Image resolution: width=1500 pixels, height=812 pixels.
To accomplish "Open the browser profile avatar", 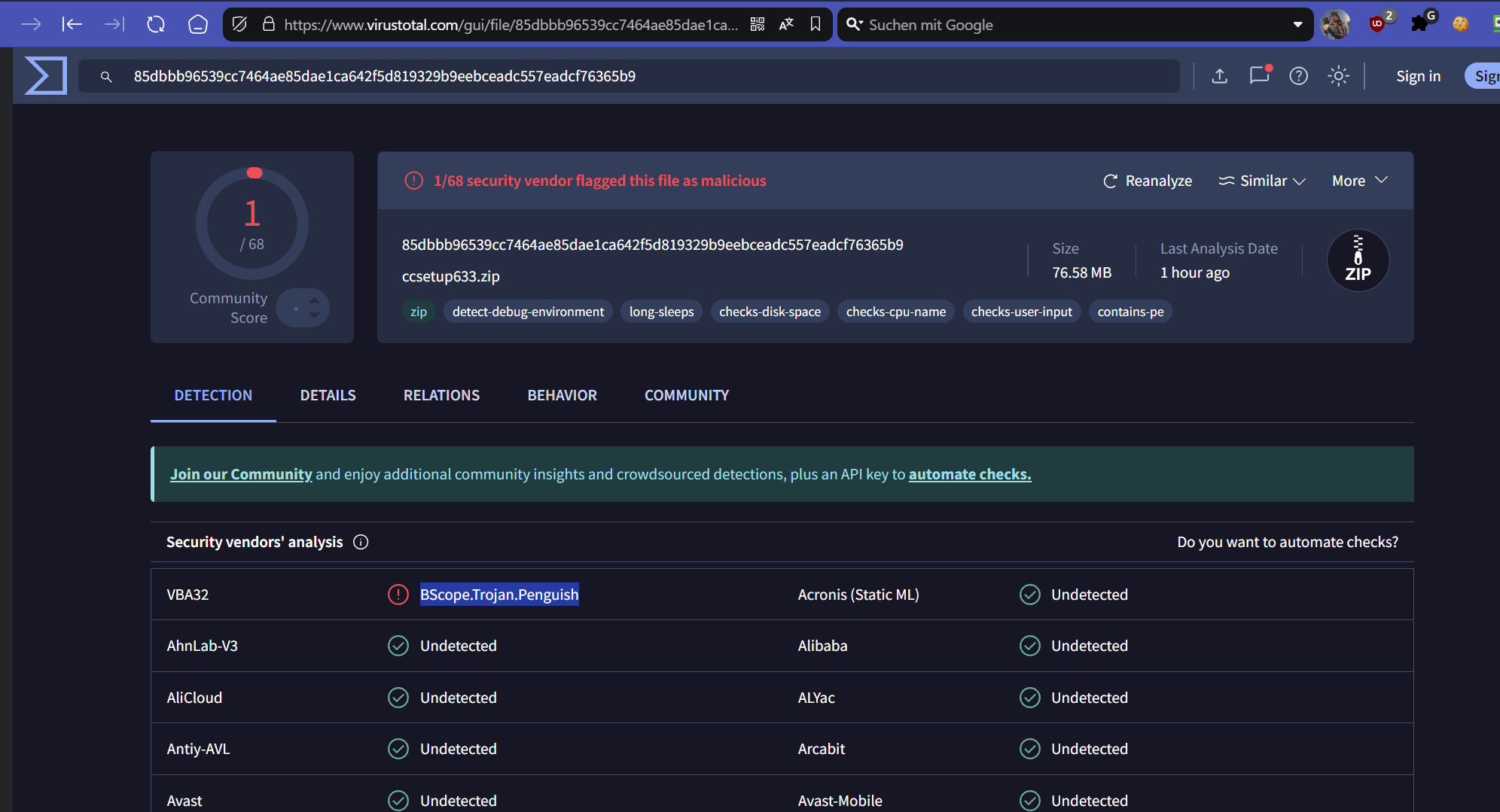I will [1337, 24].
